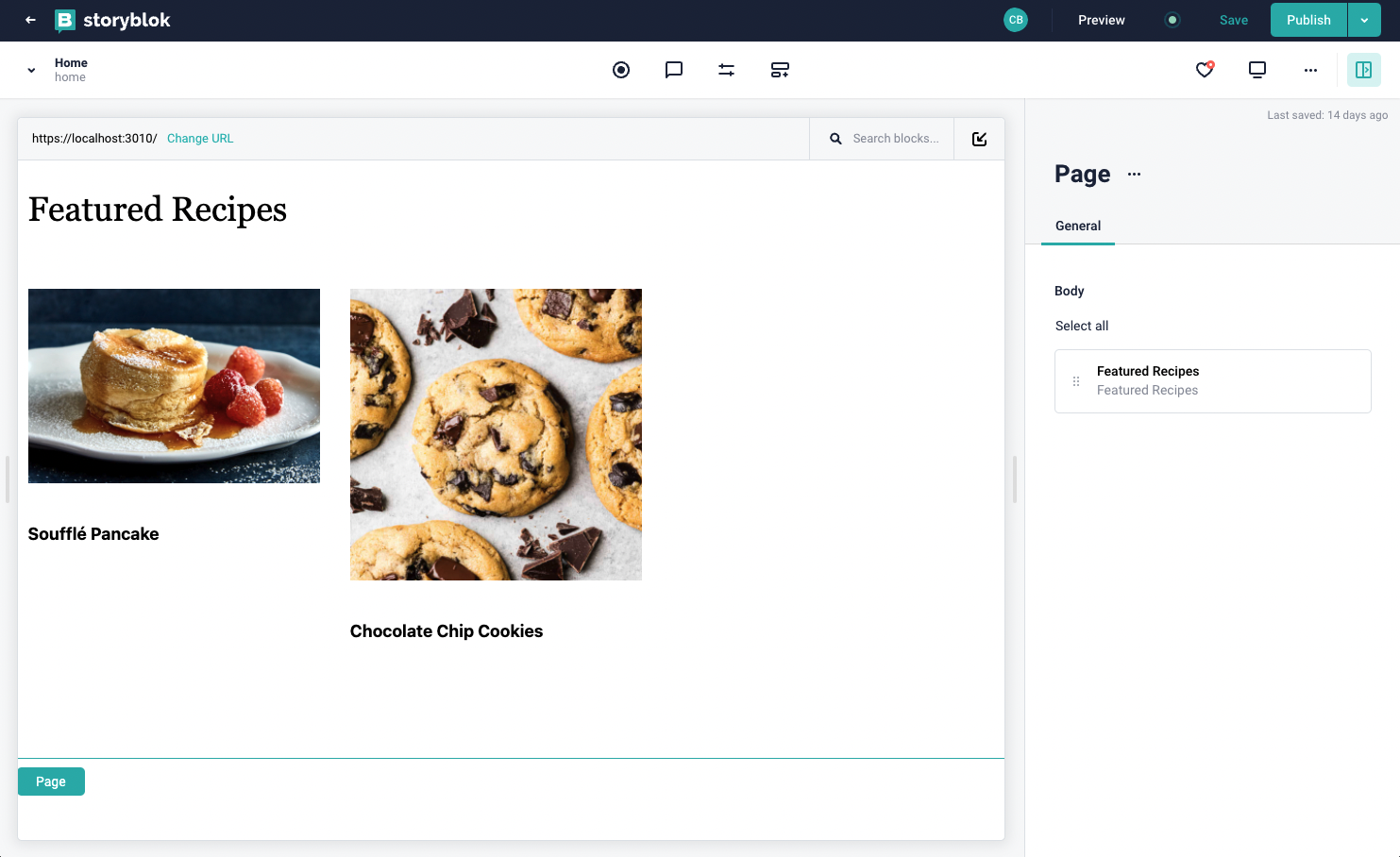Grab the Featured Recipes drag handle
The width and height of the screenshot is (1400, 857).
(1076, 381)
